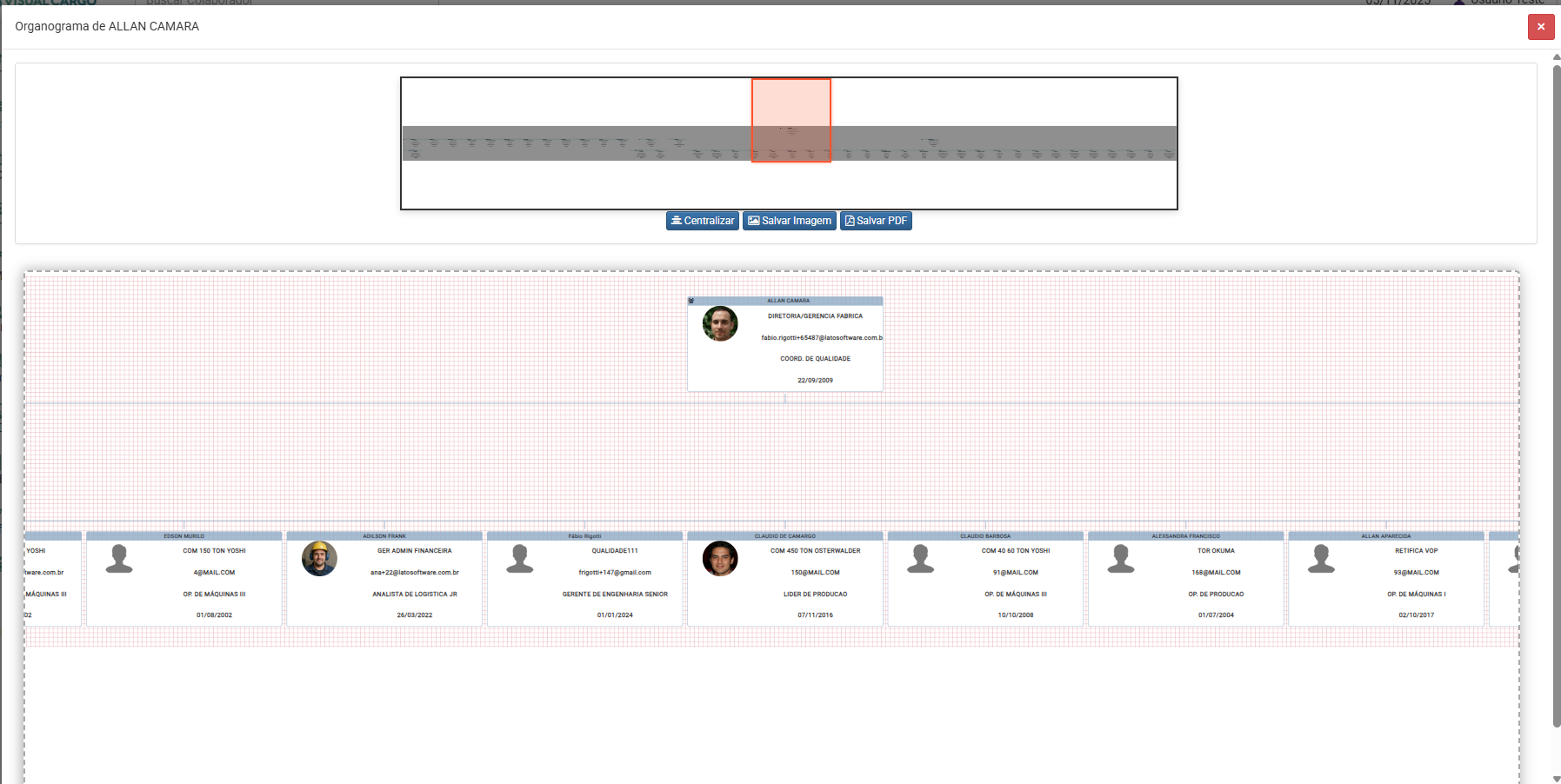This screenshot has width=1561, height=784.
Task: Click the picture icon in the Salvar Imagem button
Action: point(753,221)
